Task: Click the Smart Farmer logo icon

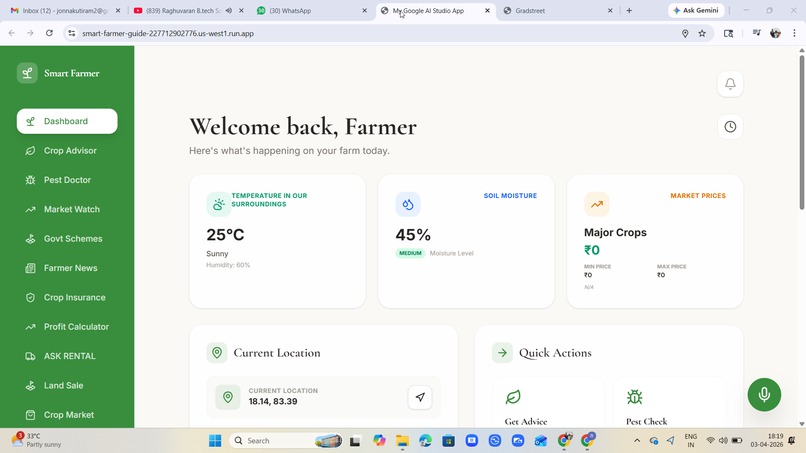Action: 27,73
